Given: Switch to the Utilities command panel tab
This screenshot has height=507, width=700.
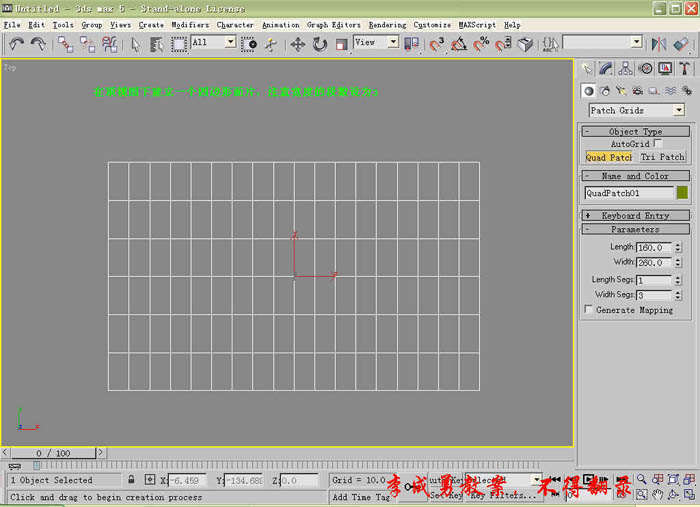Looking at the screenshot, I should pyautogui.click(x=684, y=68).
